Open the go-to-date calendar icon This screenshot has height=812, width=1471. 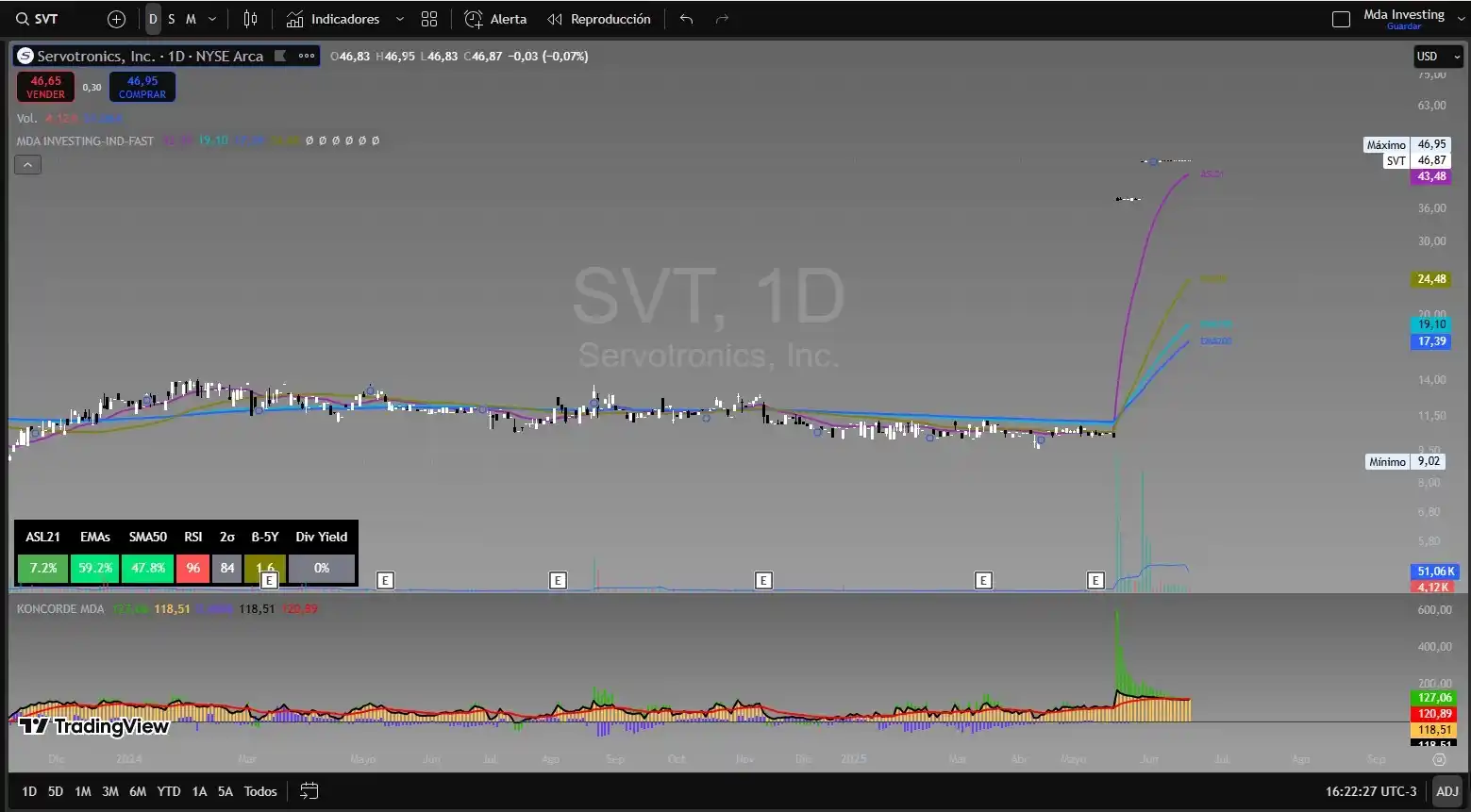point(309,791)
